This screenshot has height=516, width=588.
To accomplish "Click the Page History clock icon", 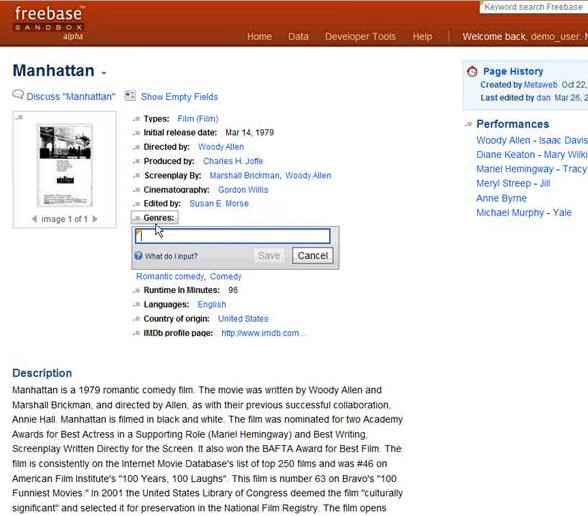I will [472, 71].
